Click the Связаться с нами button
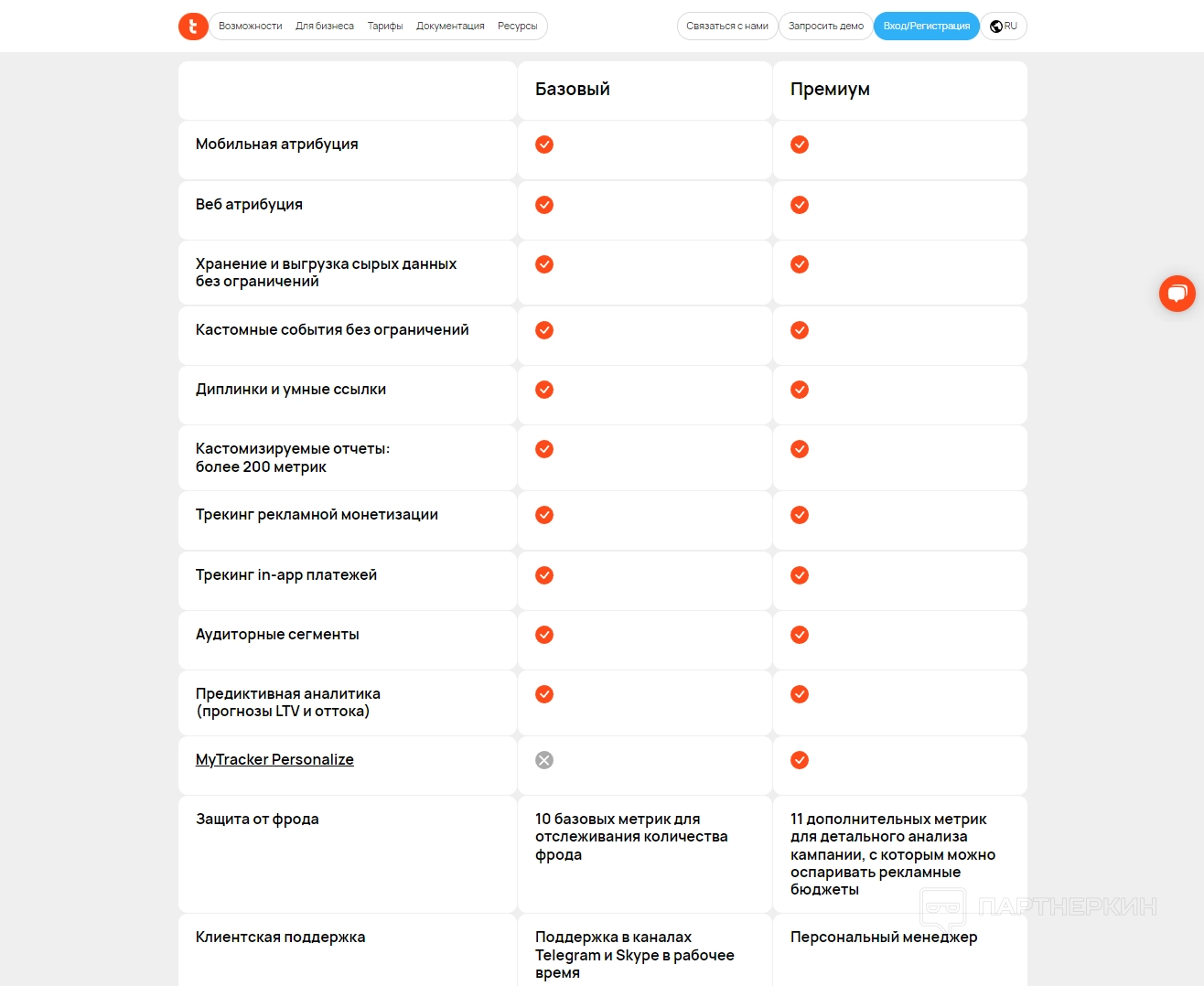1204x986 pixels. coord(727,26)
